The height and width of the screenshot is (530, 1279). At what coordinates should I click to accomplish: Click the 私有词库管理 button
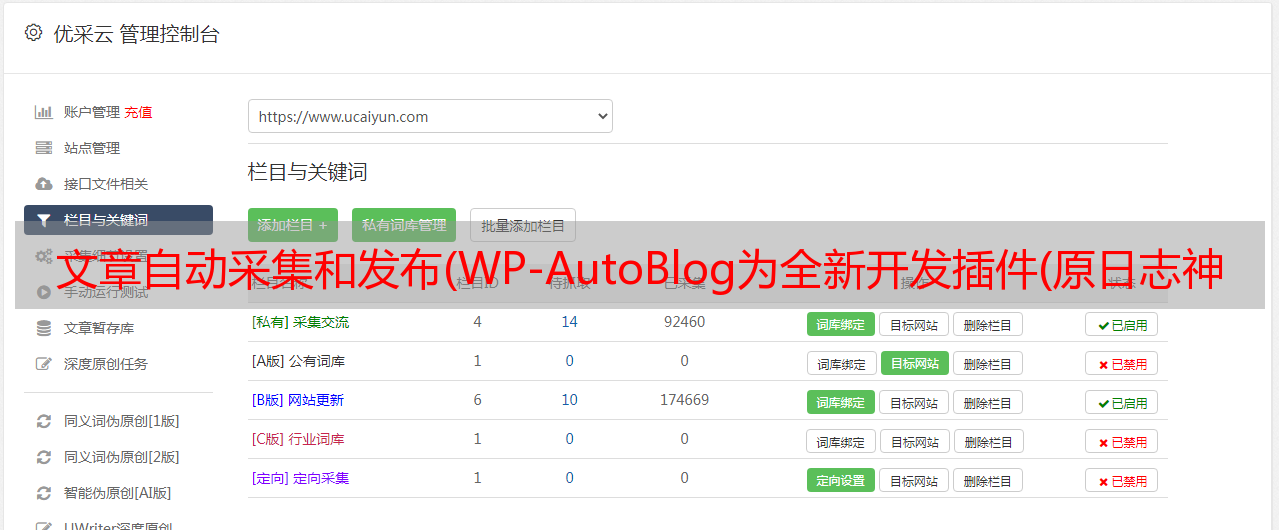[x=404, y=225]
